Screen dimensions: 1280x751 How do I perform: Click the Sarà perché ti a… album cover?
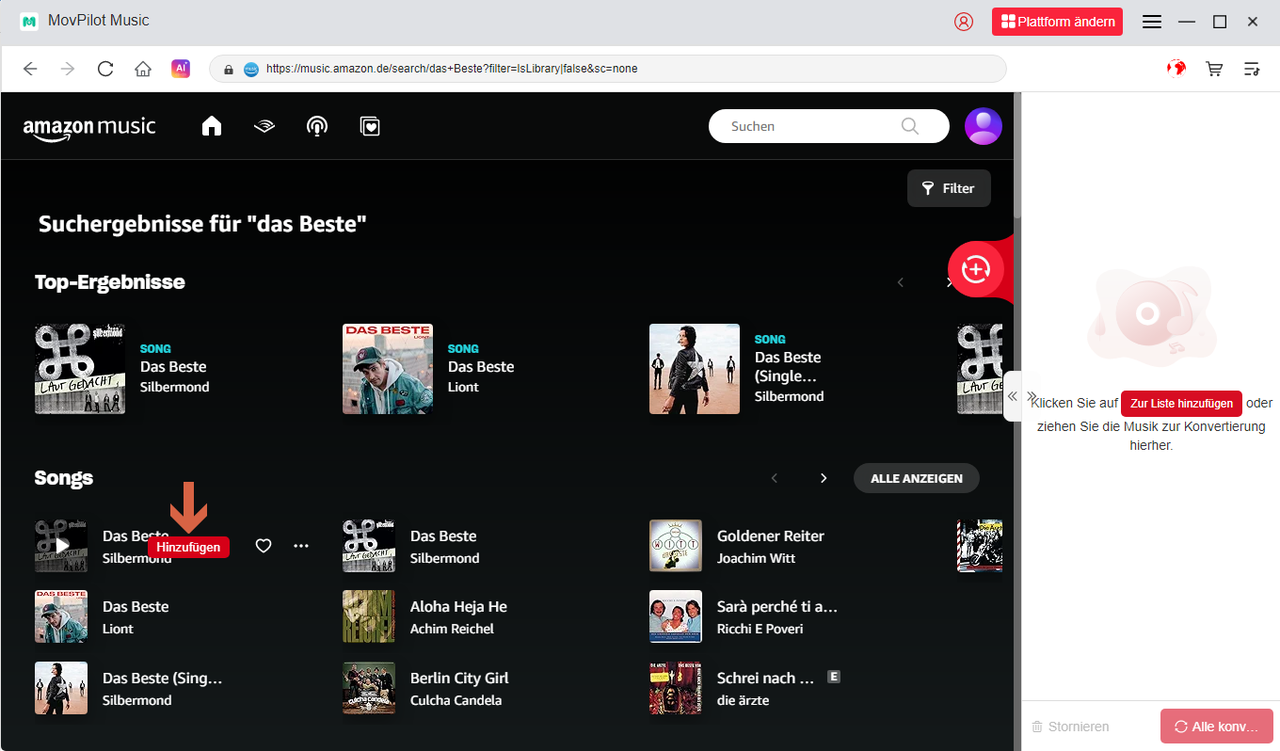pos(676,617)
